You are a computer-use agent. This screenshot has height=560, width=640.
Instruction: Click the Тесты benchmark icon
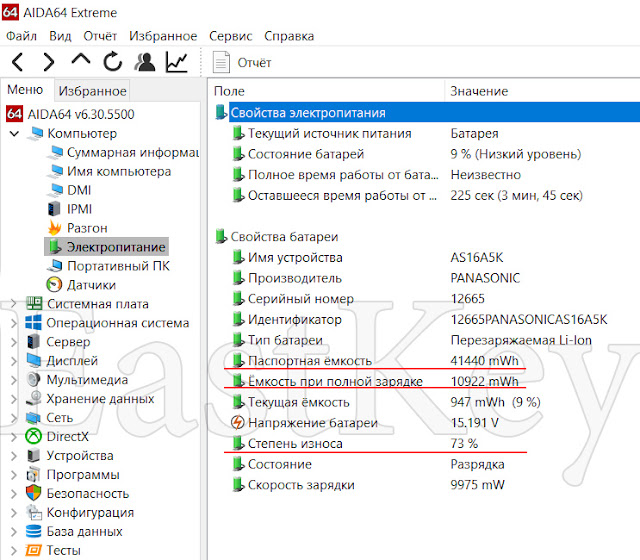click(x=33, y=550)
